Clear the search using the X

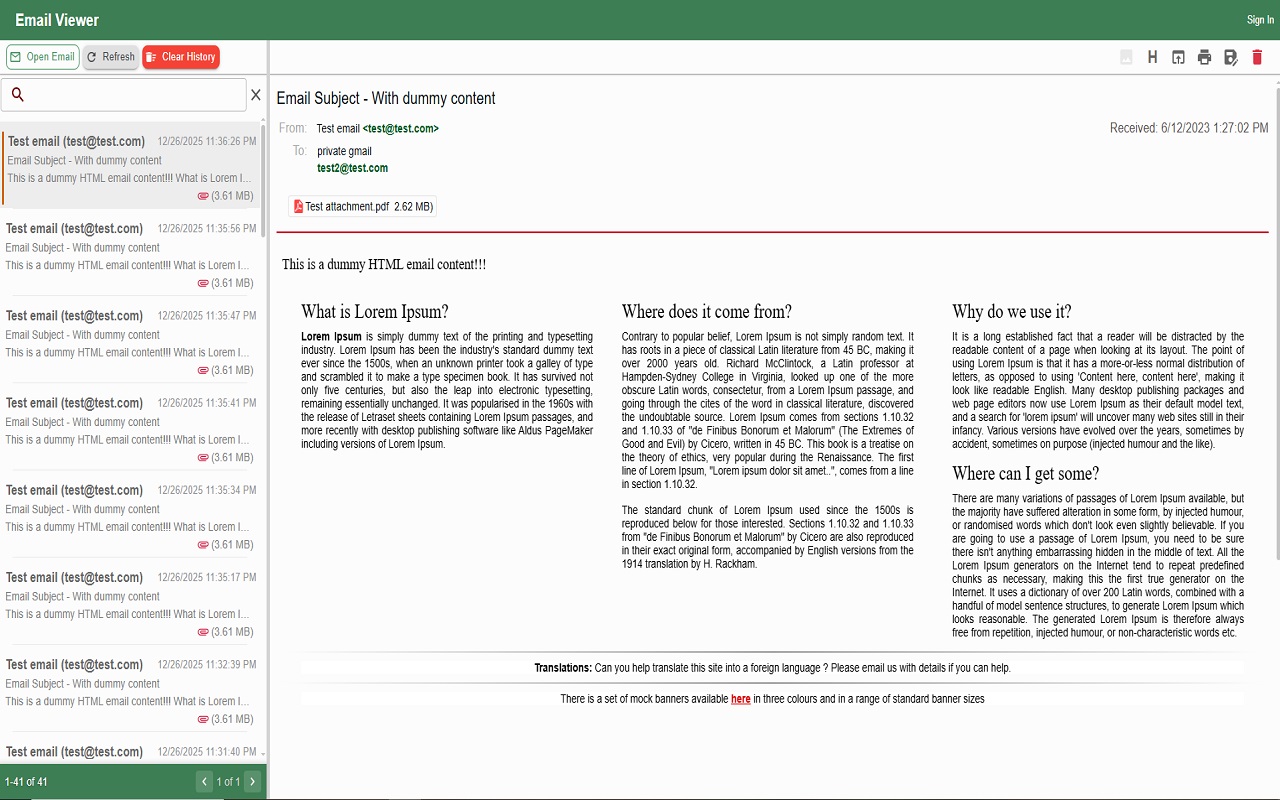click(256, 94)
